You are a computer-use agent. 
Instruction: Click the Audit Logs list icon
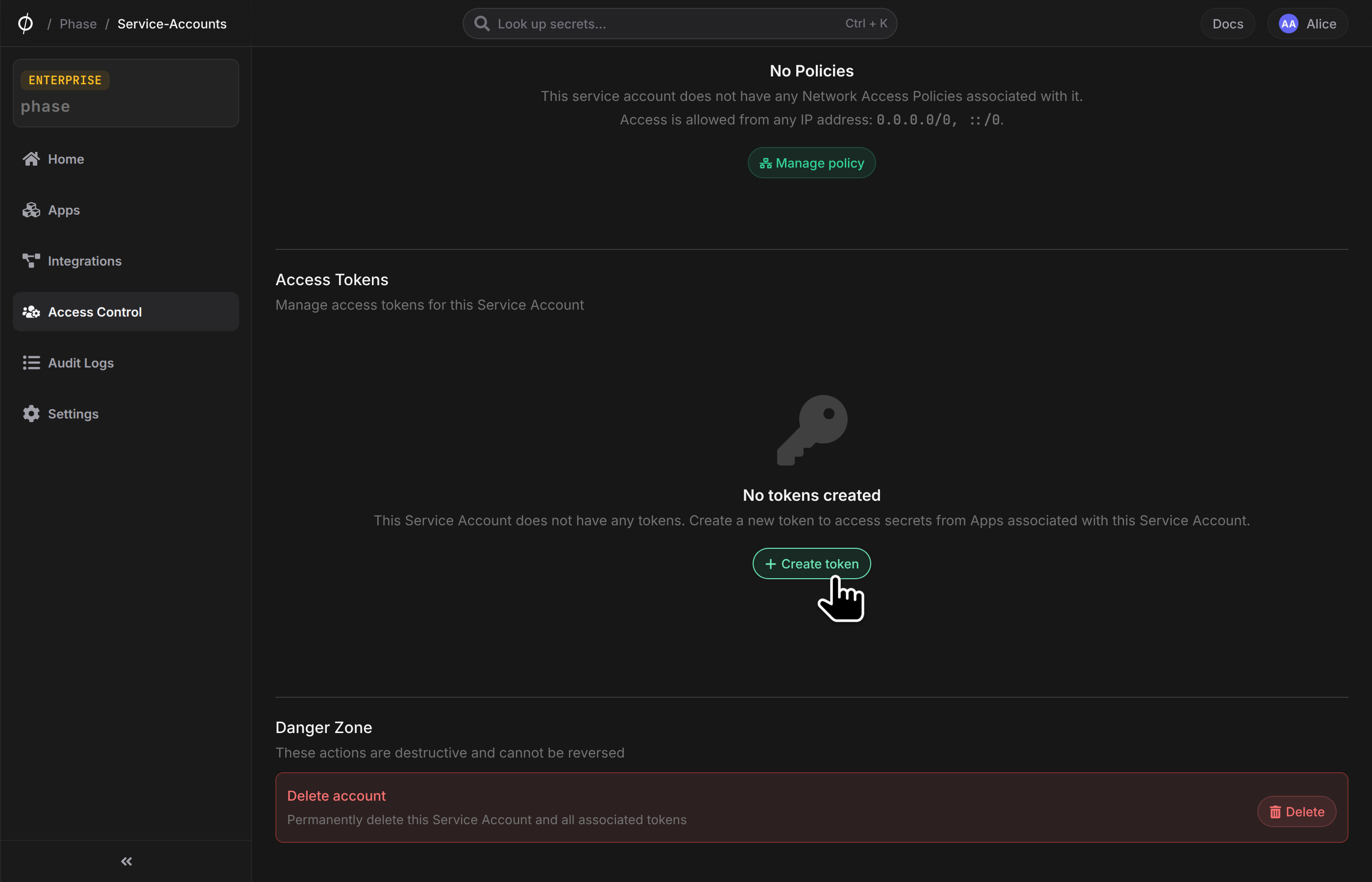click(x=31, y=363)
